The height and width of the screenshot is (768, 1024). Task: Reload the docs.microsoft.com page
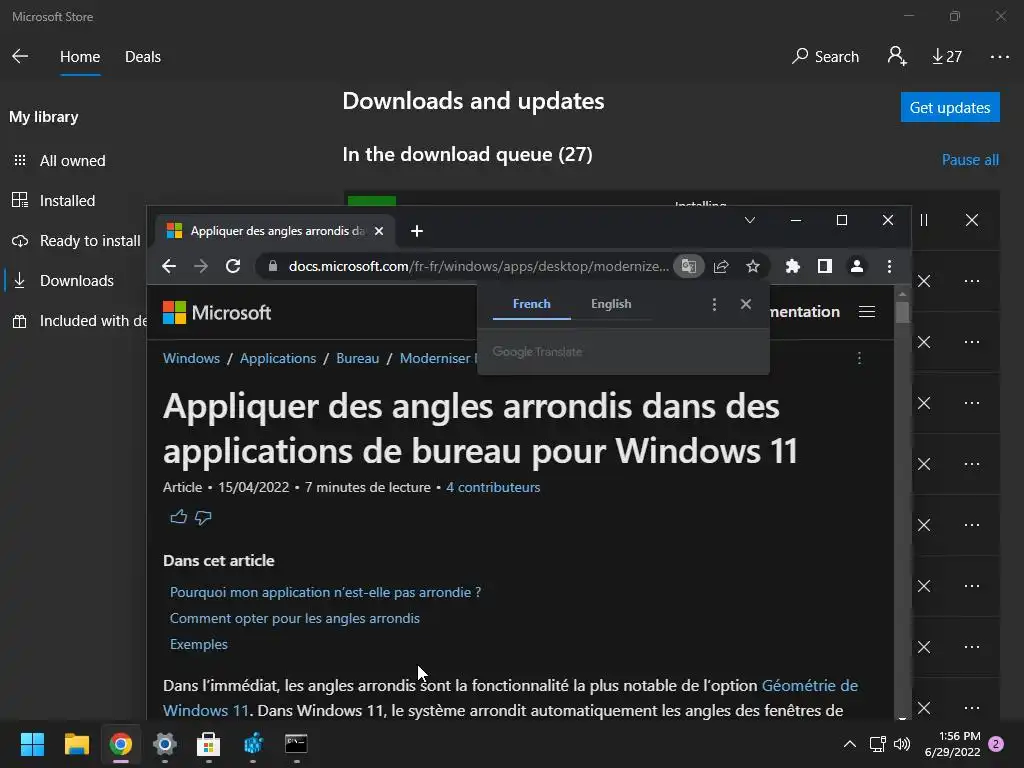233,266
